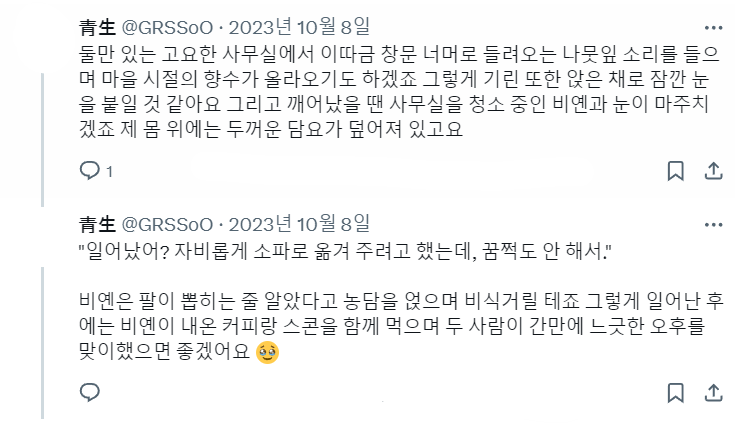Click @GRSSoO handle on the 사무실 tweet
This screenshot has width=735, height=423.
coord(167,28)
